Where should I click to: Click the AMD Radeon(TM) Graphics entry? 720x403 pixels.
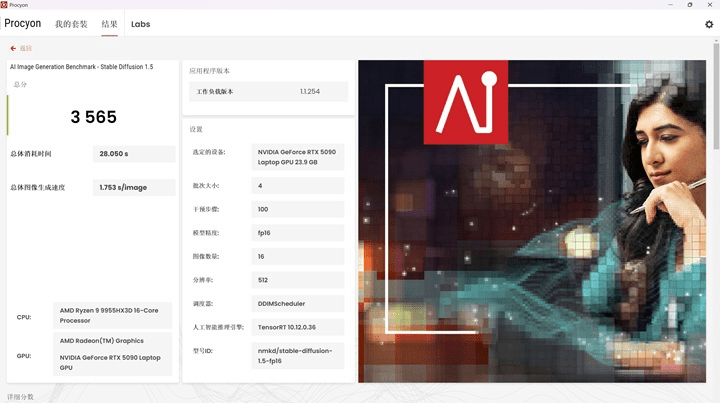[101, 341]
